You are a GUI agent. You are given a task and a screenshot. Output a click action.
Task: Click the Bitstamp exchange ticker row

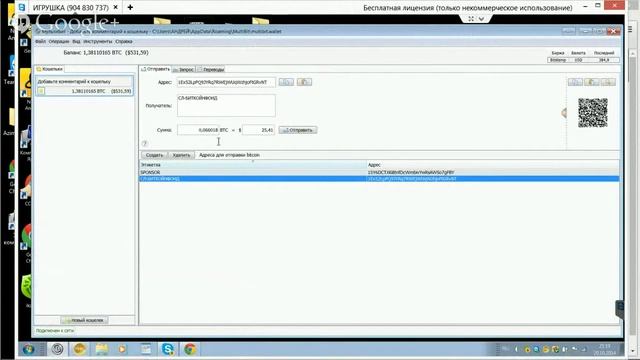coord(583,60)
